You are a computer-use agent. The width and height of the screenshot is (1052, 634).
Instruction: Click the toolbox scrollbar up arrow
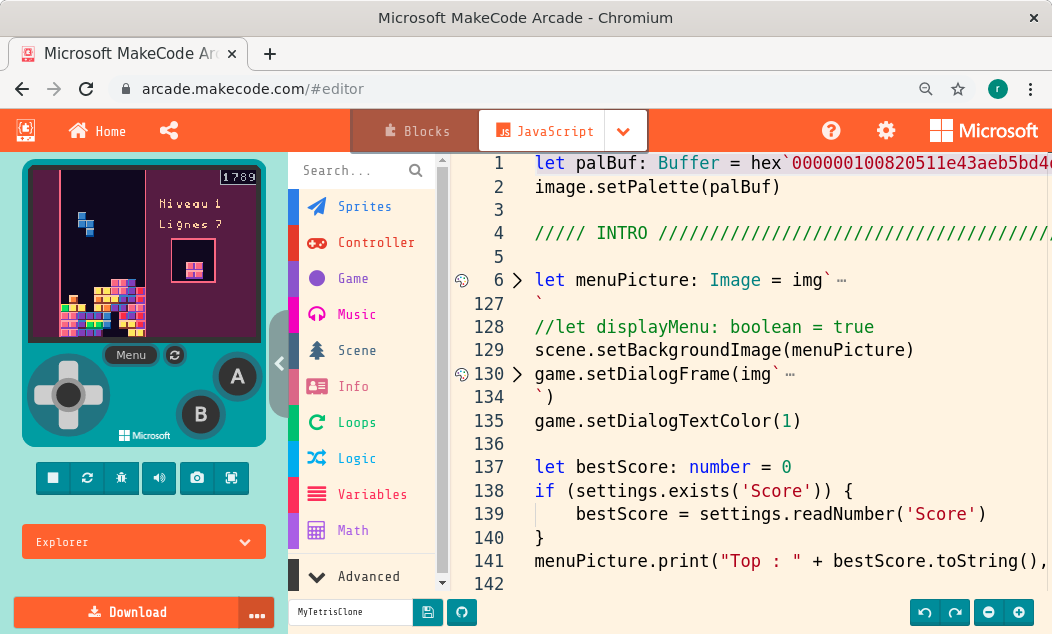pos(442,161)
